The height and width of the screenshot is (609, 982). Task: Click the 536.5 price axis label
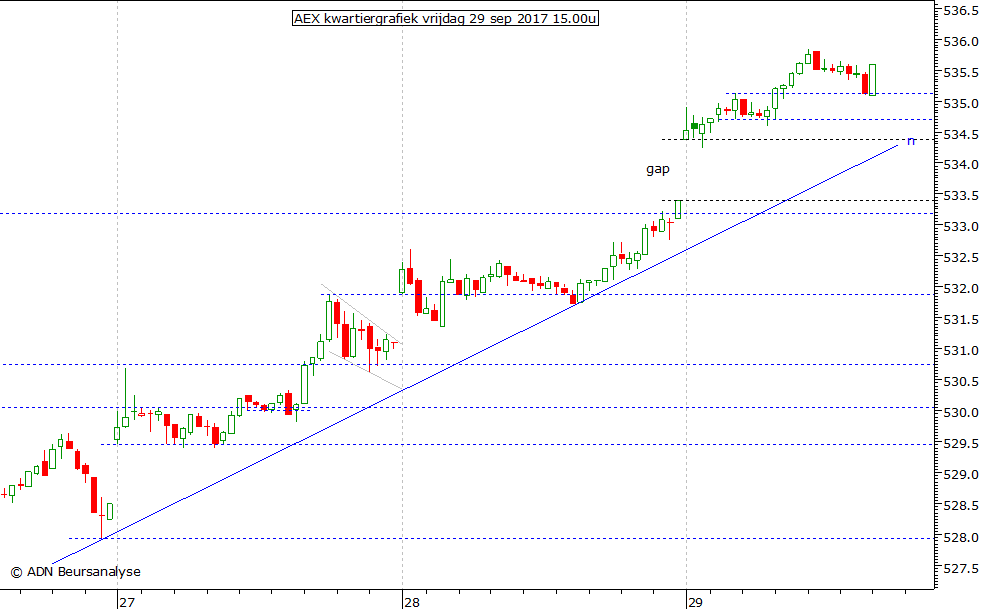click(x=961, y=11)
